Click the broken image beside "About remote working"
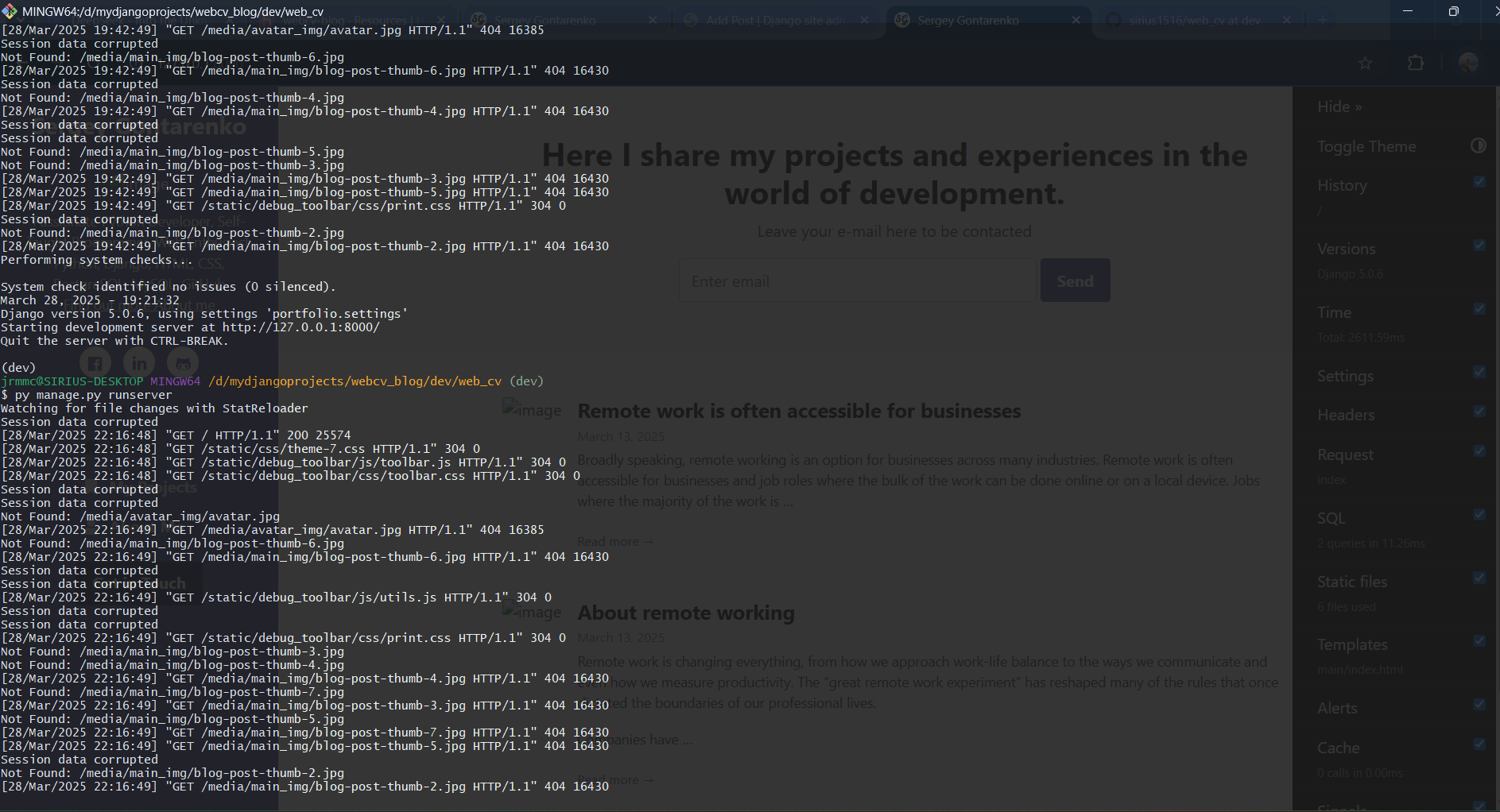Screen dimensions: 1500x812 (532, 612)
